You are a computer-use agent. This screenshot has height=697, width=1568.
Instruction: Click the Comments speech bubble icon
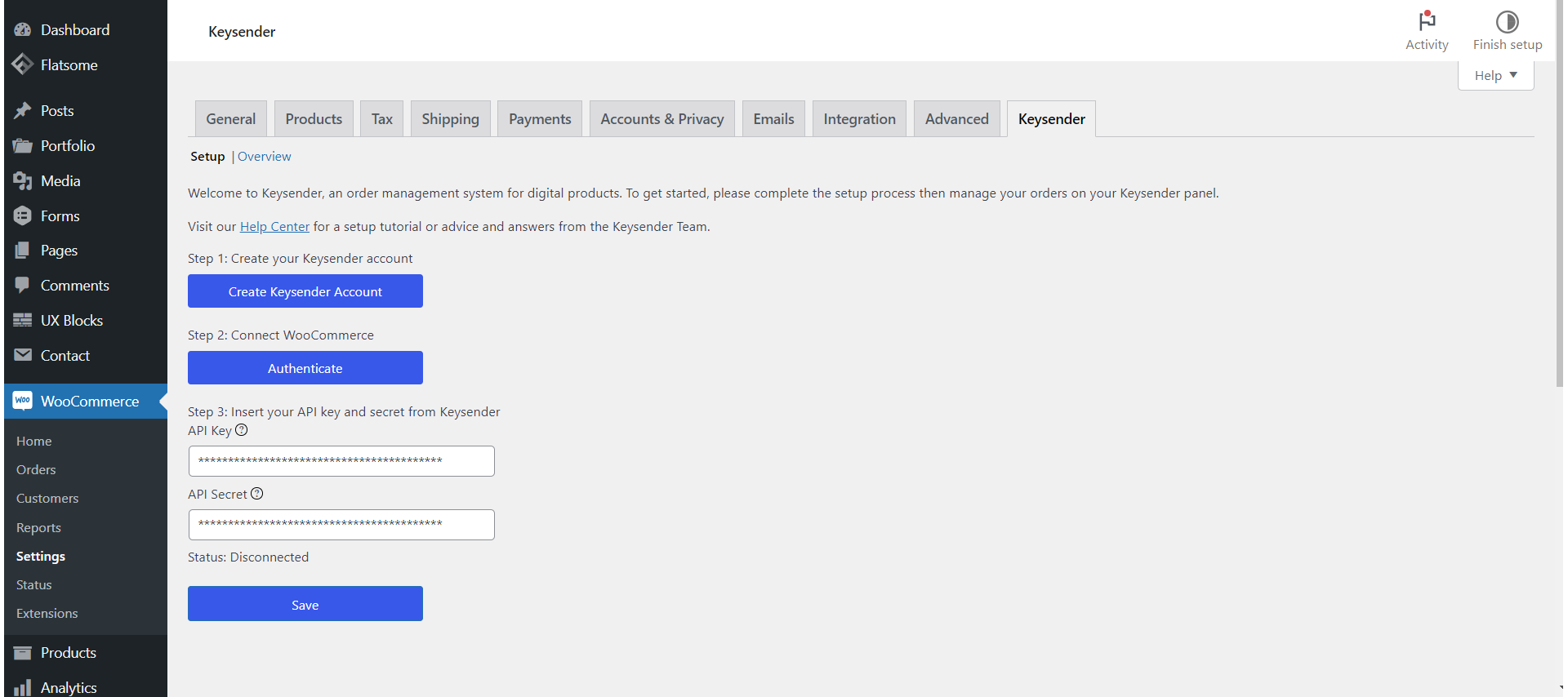click(x=23, y=286)
